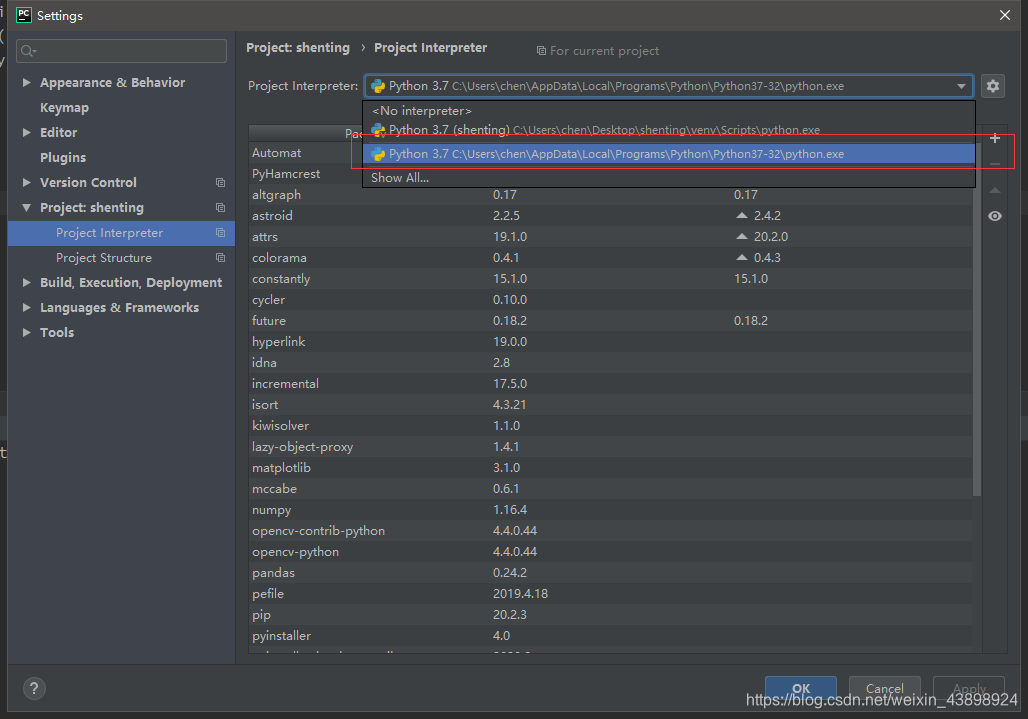Expand Languages & Frameworks section

coord(27,307)
